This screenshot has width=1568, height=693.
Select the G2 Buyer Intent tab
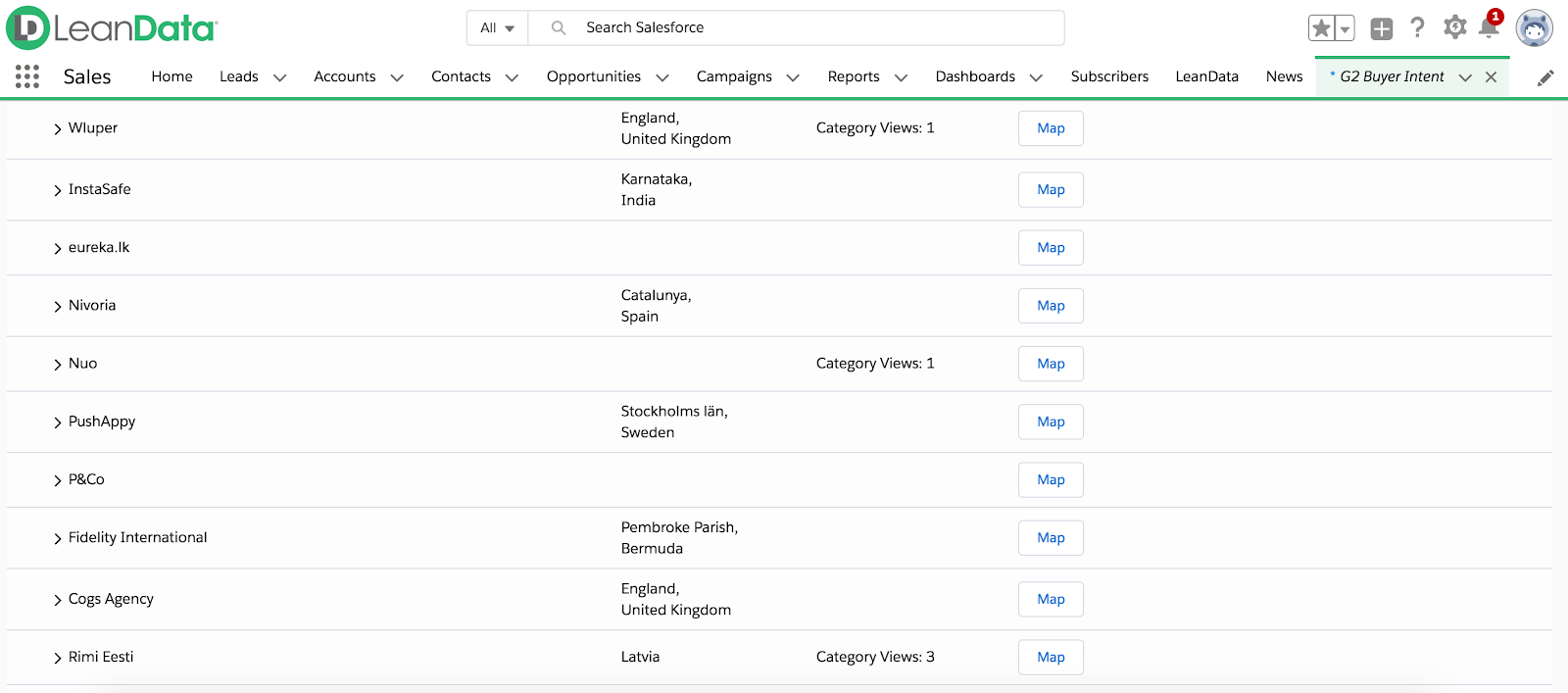click(1392, 76)
